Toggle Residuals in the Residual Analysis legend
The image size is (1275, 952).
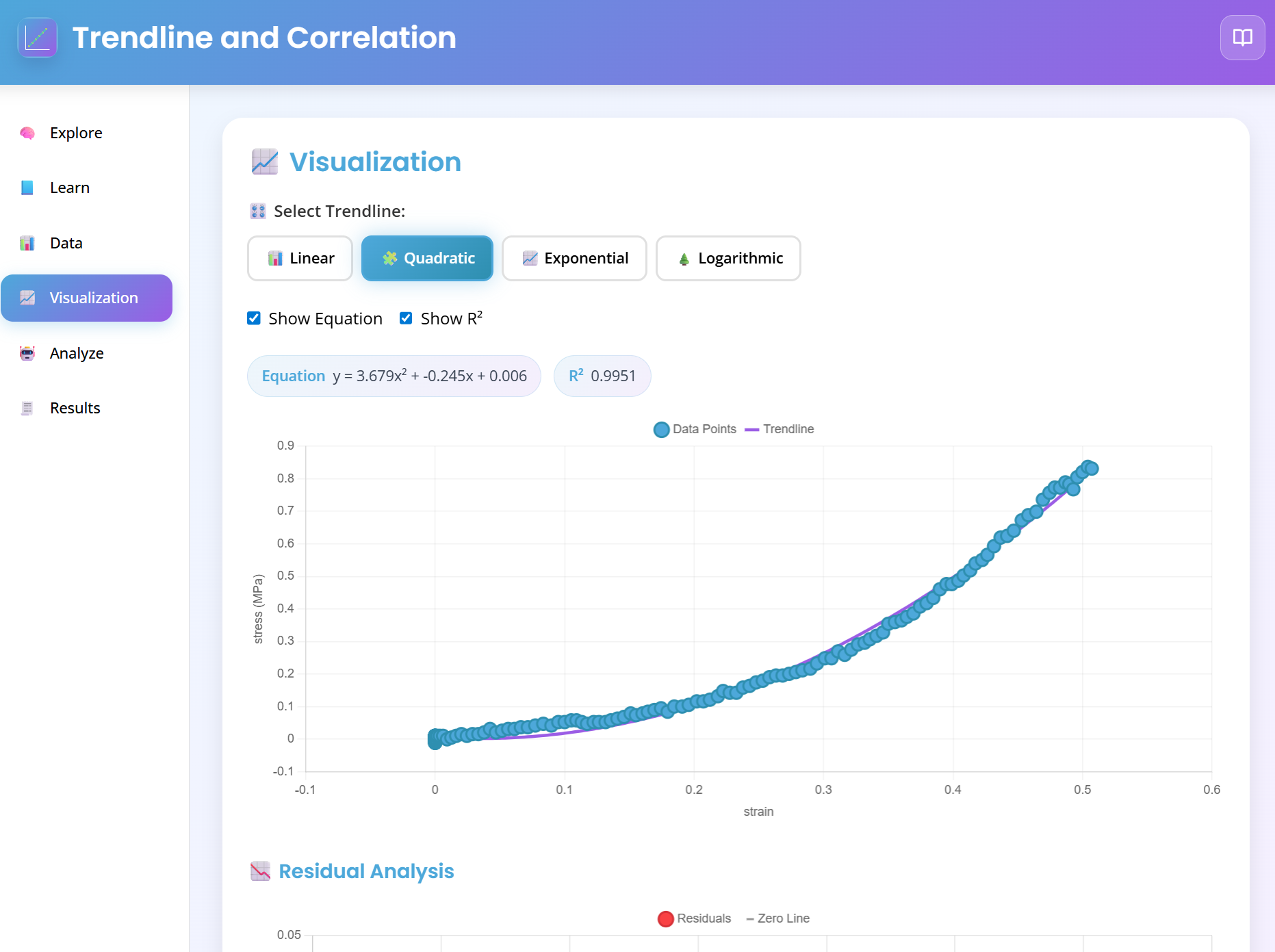tap(695, 918)
